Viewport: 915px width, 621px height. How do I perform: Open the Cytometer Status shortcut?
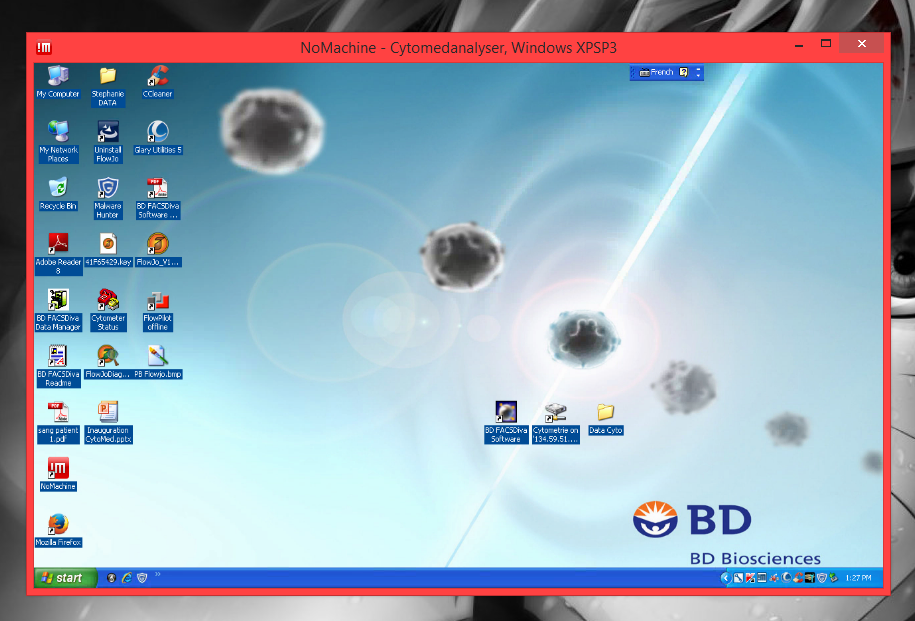[x=108, y=310]
